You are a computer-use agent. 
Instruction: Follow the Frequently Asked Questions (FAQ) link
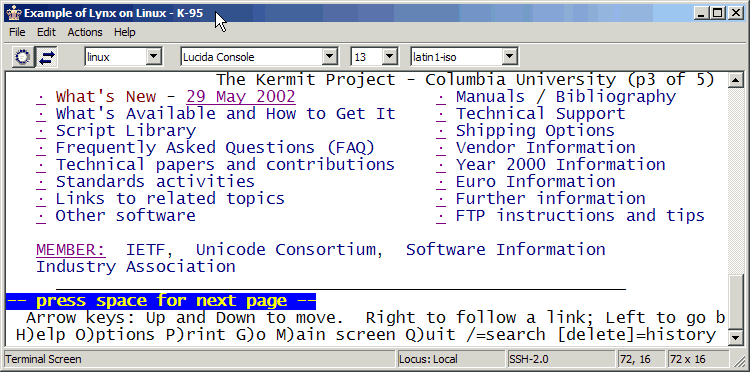click(x=215, y=148)
